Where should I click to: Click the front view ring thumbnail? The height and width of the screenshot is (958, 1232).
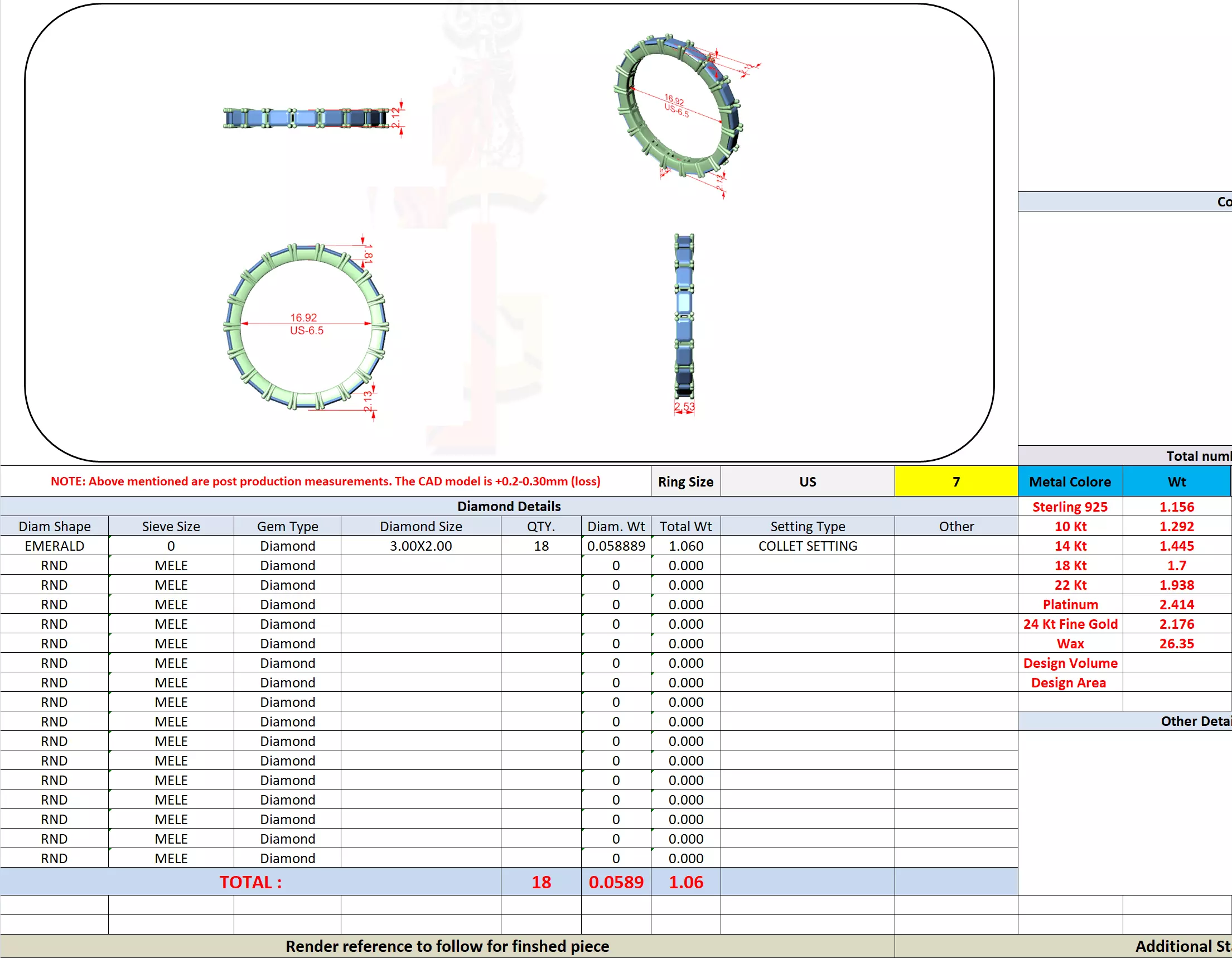click(x=306, y=326)
